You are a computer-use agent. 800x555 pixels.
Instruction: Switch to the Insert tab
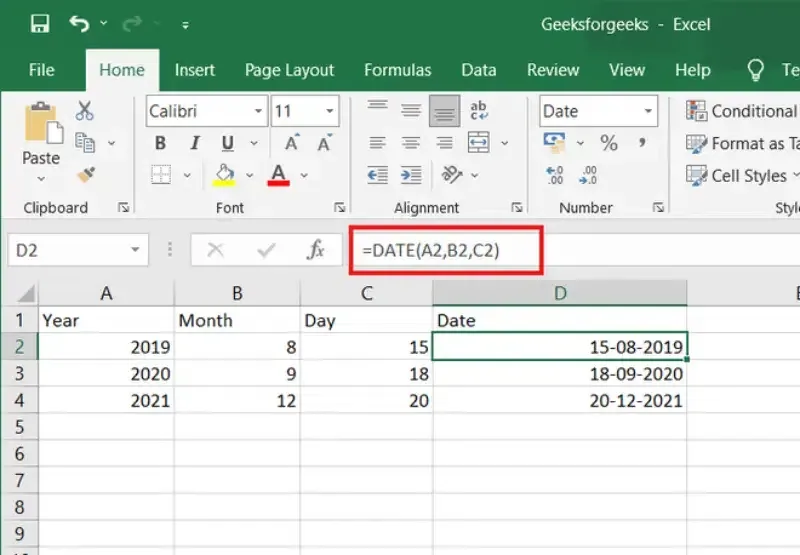click(x=194, y=70)
